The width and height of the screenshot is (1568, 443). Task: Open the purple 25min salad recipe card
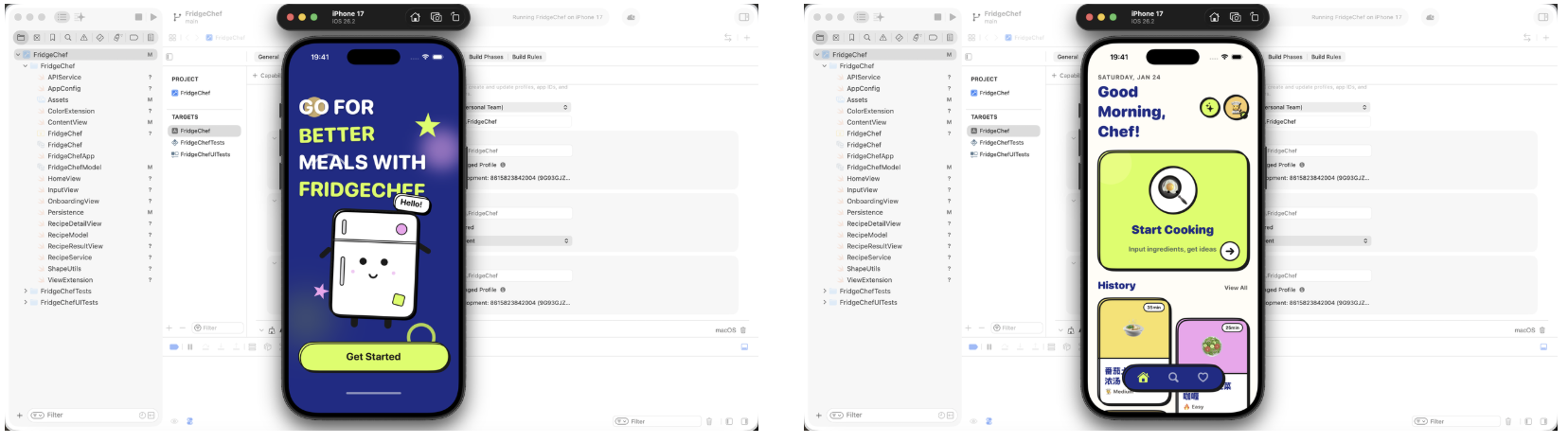tap(1212, 352)
